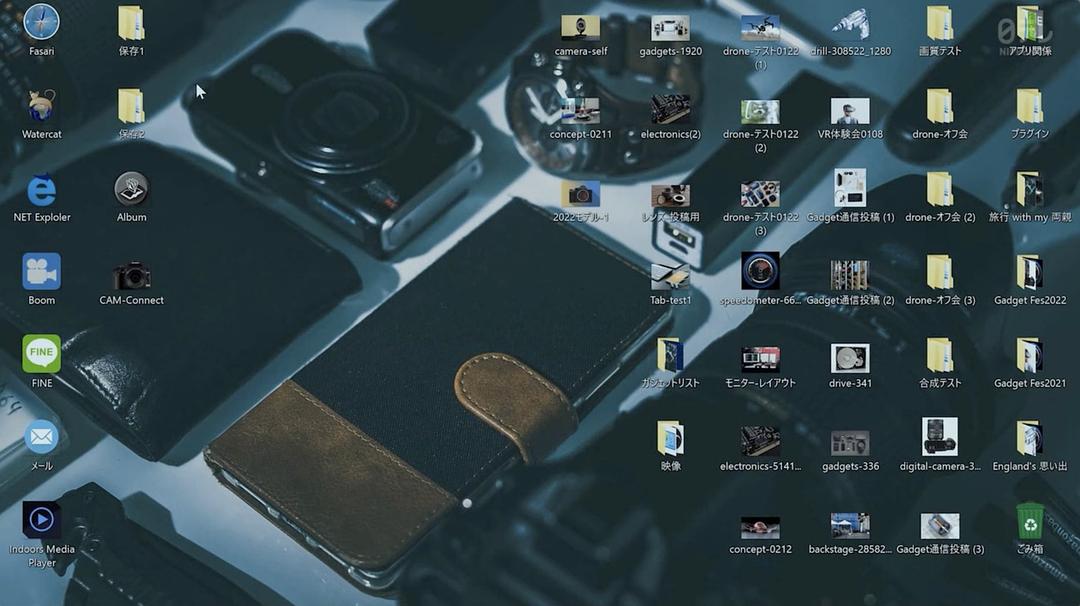Open the Gadget Fes2022 folder
This screenshot has height=606, width=1080.
1029,272
